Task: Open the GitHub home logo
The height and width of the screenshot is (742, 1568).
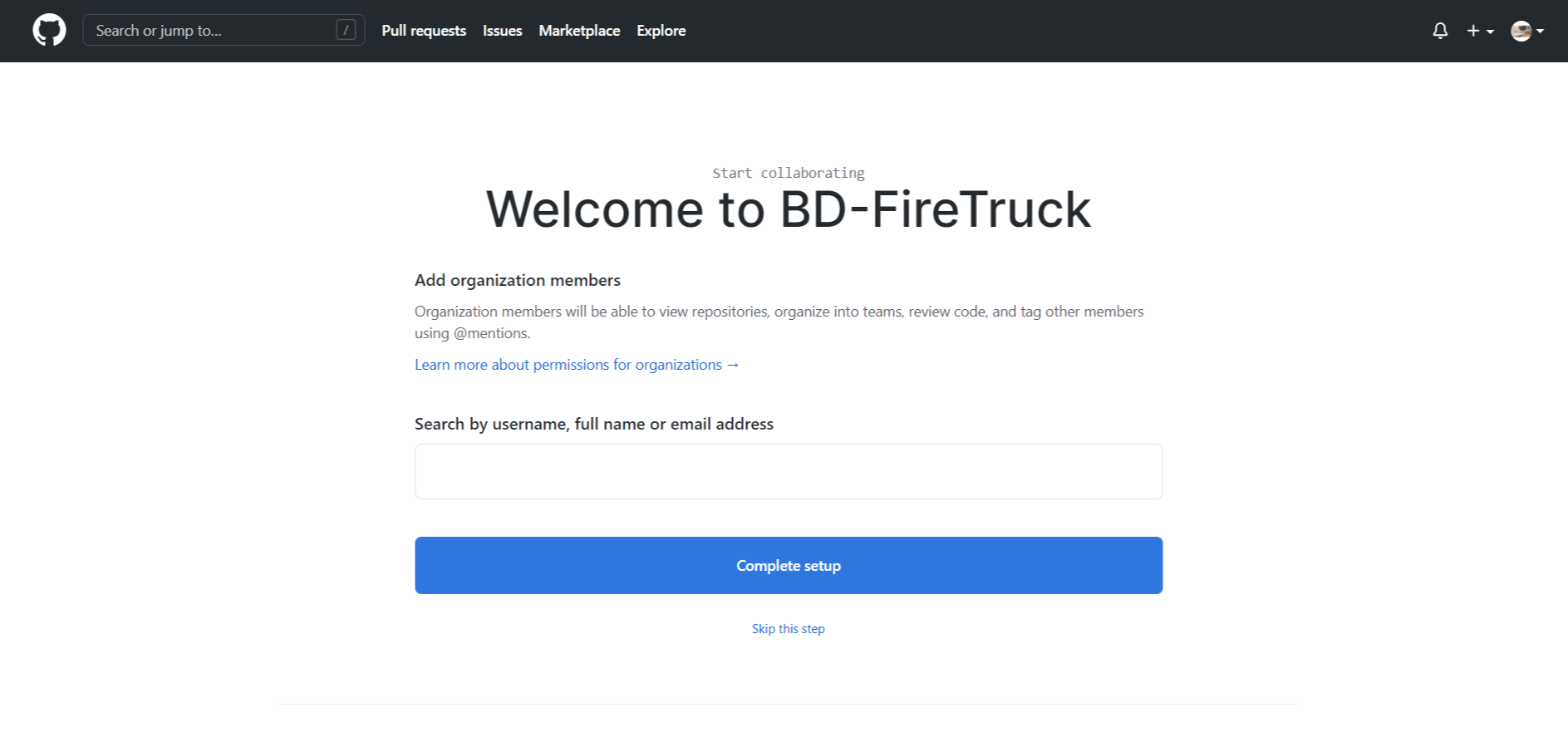Action: click(x=49, y=31)
